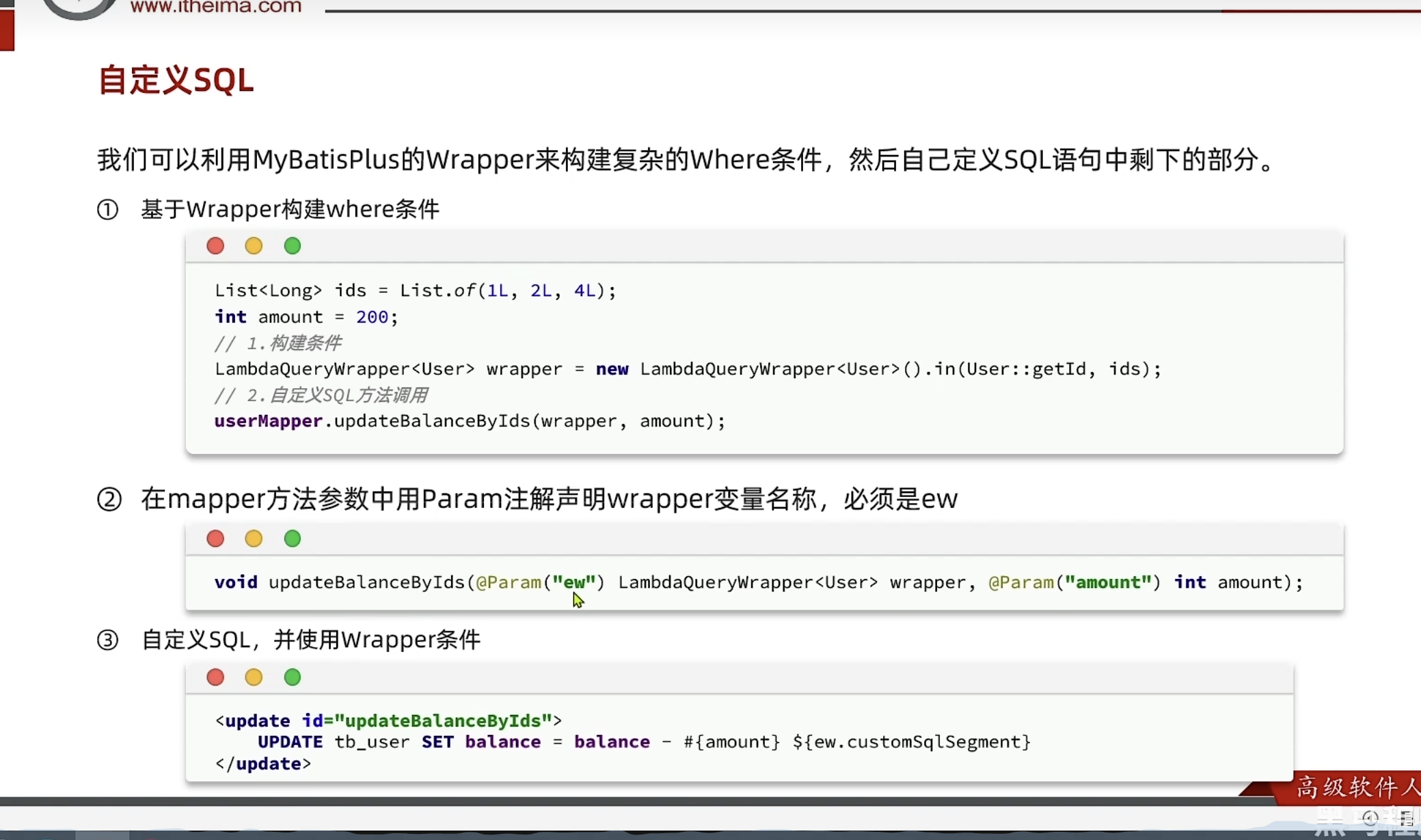The width and height of the screenshot is (1421, 840).
Task: Click circled number 2 step marker
Action: 109,500
